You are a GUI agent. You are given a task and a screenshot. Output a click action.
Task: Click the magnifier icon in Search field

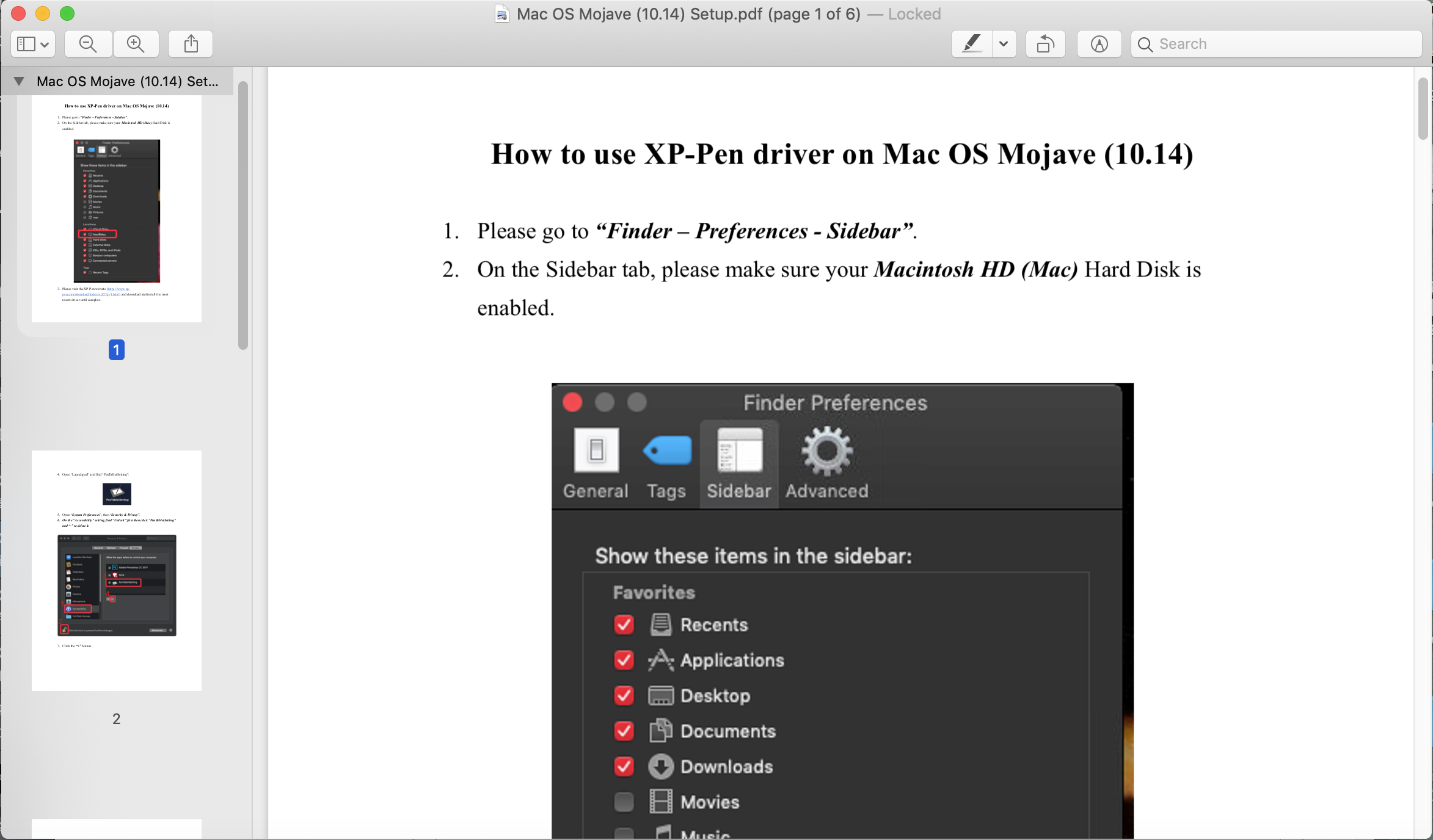(1145, 45)
